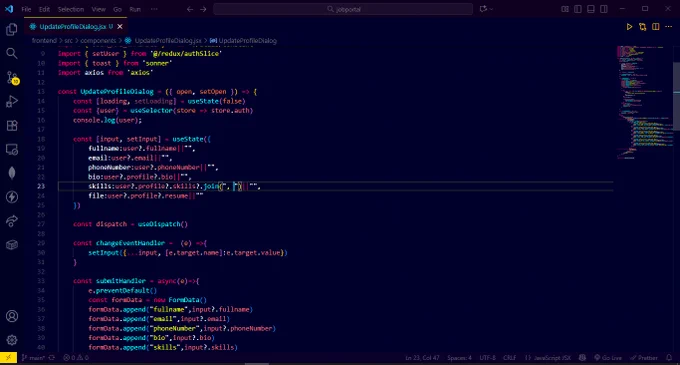Image resolution: width=680 pixels, height=365 pixels.
Task: Click line number 23 in gutter
Action: click(x=40, y=186)
